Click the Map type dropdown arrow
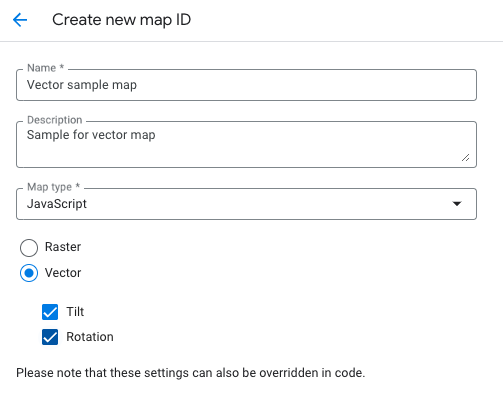The height and width of the screenshot is (414, 503). tap(457, 204)
